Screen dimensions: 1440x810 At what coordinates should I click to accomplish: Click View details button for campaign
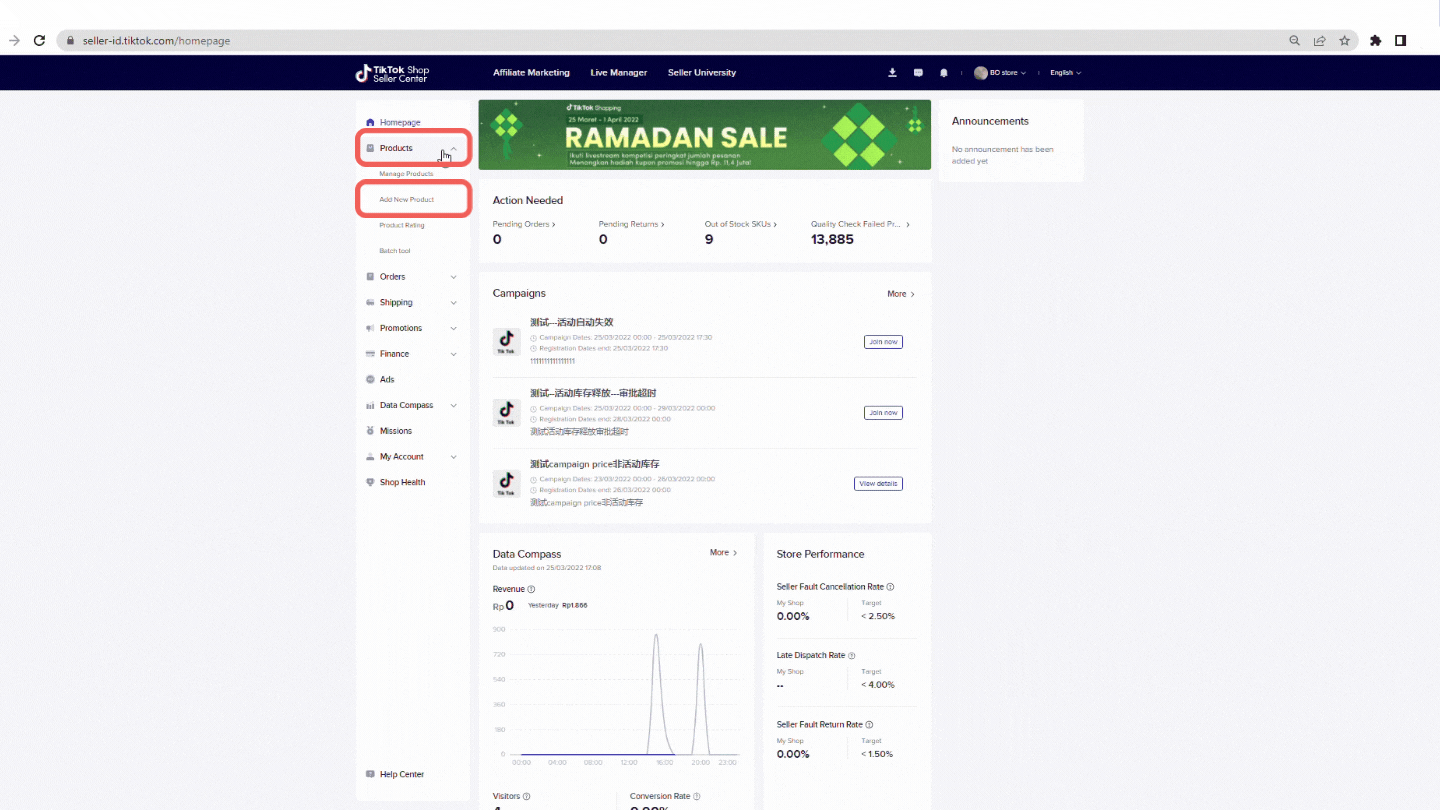[x=878, y=484]
